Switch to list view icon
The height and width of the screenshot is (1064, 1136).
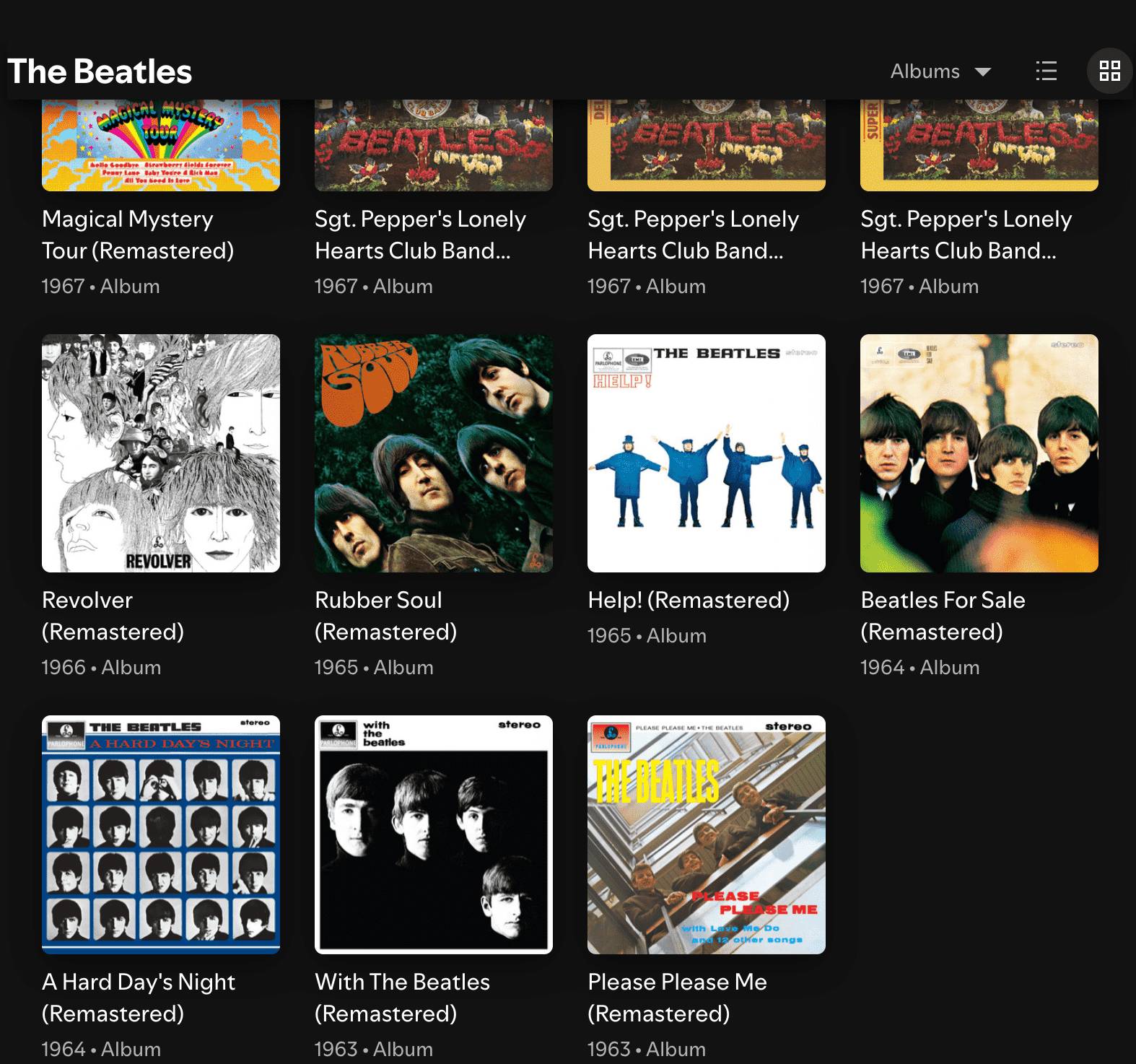1046,71
